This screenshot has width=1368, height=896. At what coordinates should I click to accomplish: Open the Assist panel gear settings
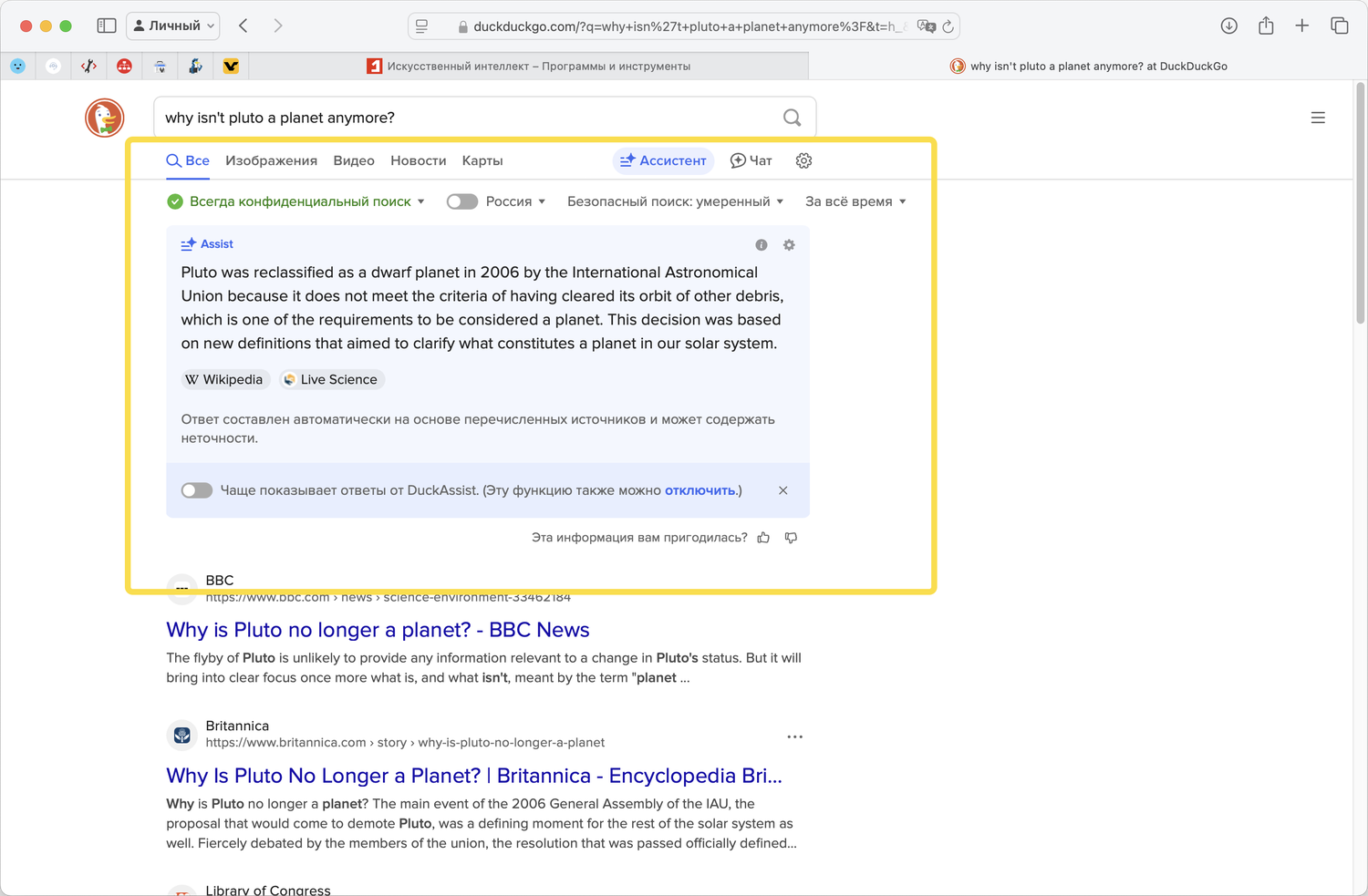[789, 244]
